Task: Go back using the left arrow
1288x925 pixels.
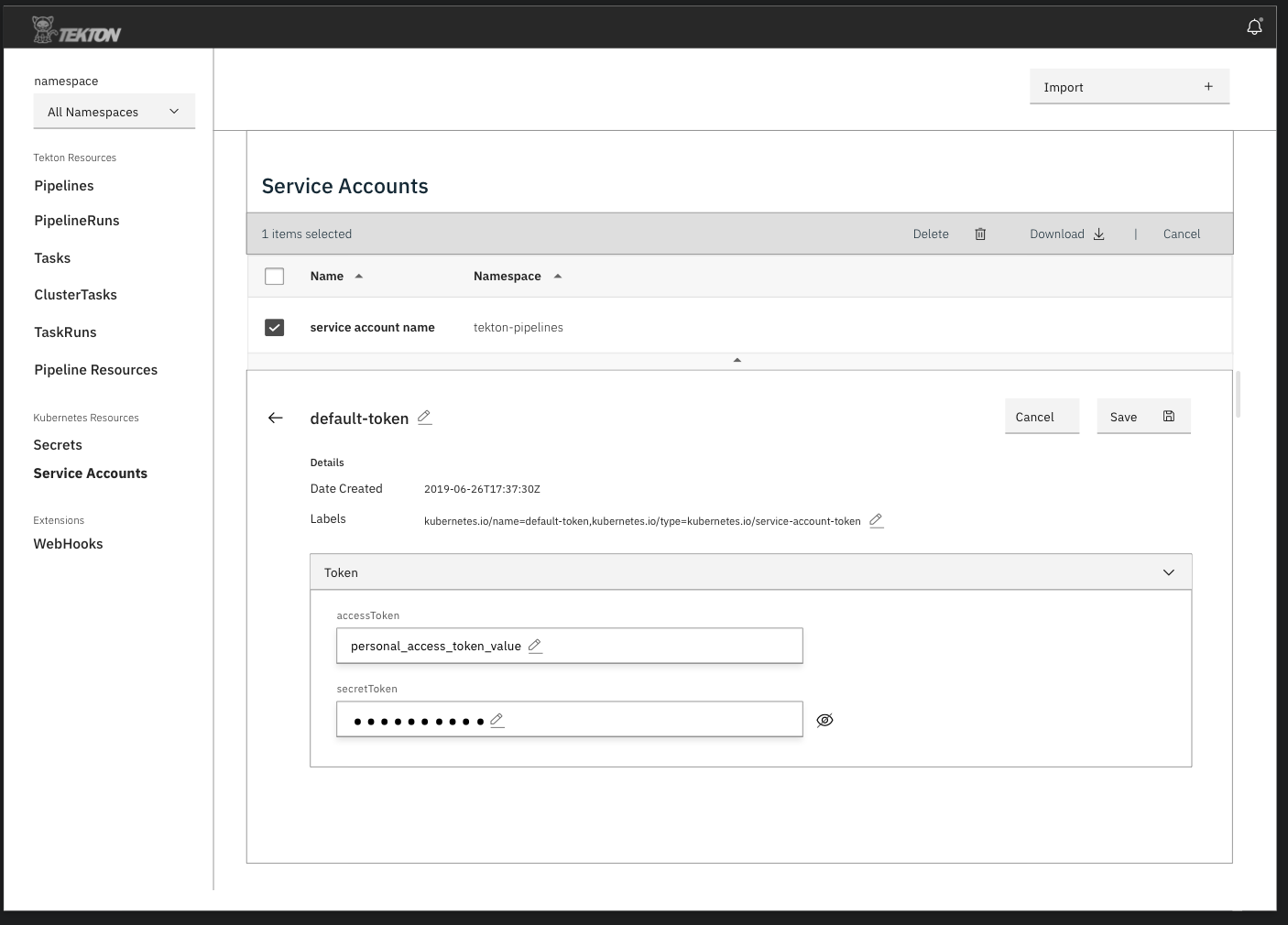Action: [275, 418]
